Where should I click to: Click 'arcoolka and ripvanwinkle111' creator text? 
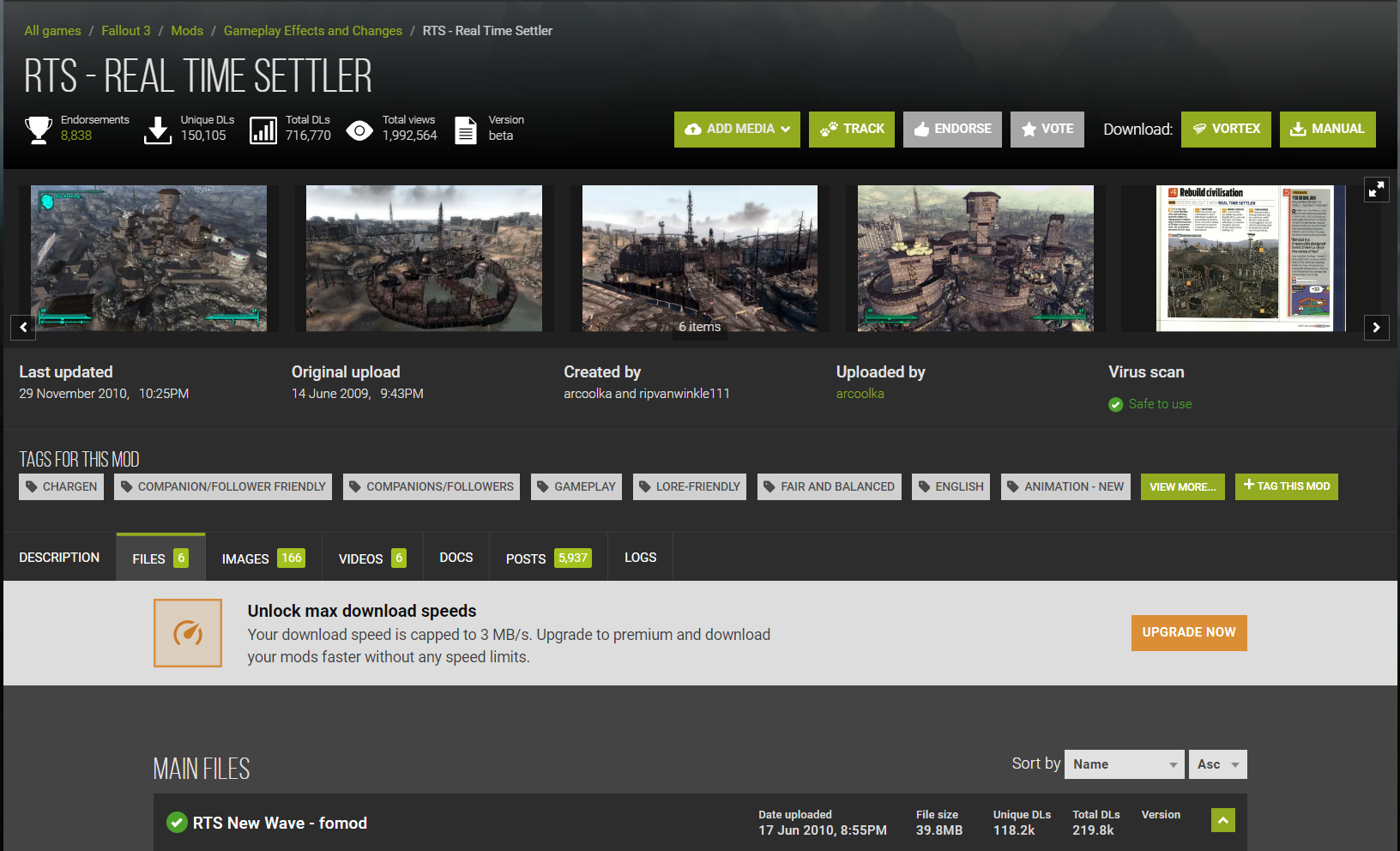tap(647, 394)
